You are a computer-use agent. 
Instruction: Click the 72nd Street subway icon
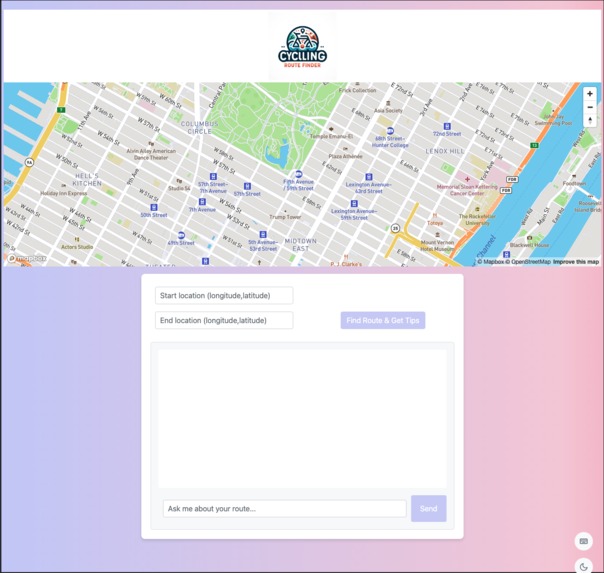447,126
